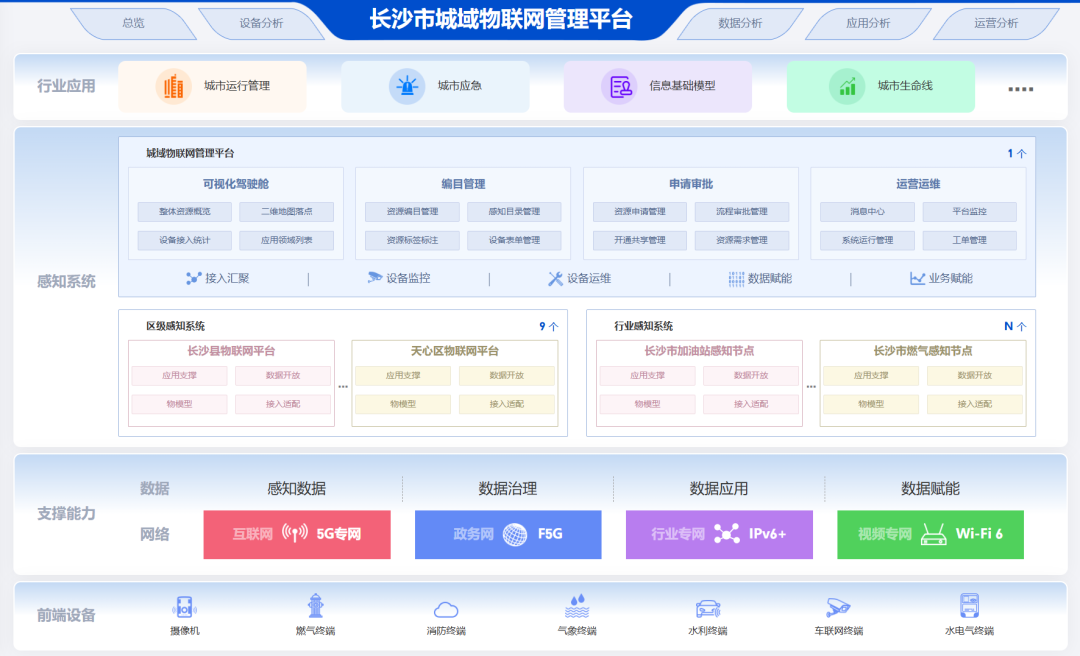Screen dimensions: 1080x656
Task: Open the 数据分析 tab
Action: [740, 23]
